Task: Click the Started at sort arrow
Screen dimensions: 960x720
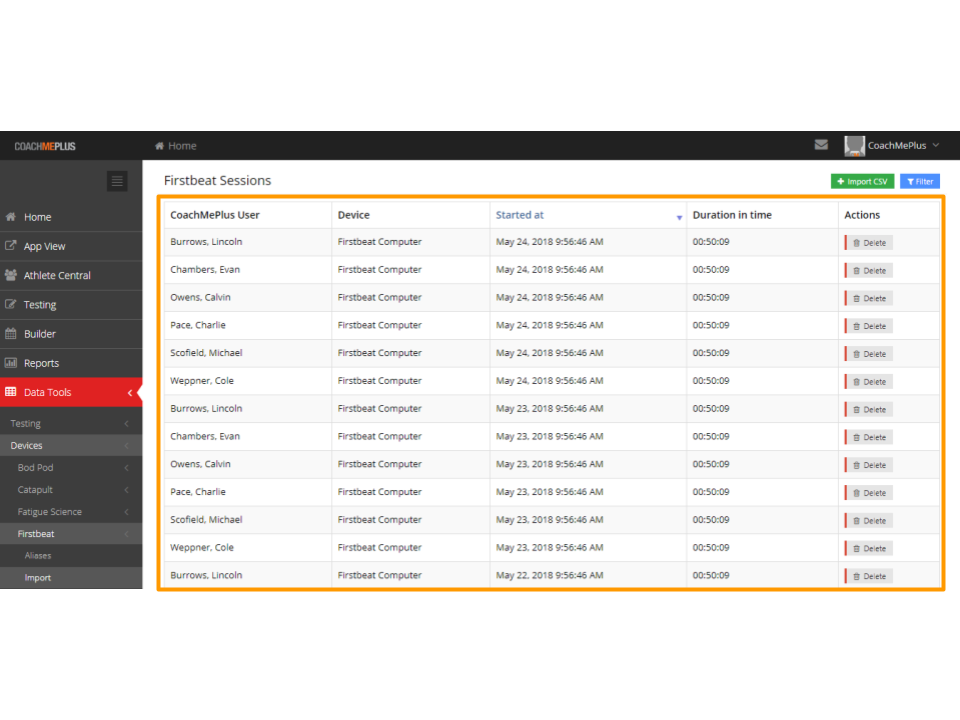Action: 679,217
